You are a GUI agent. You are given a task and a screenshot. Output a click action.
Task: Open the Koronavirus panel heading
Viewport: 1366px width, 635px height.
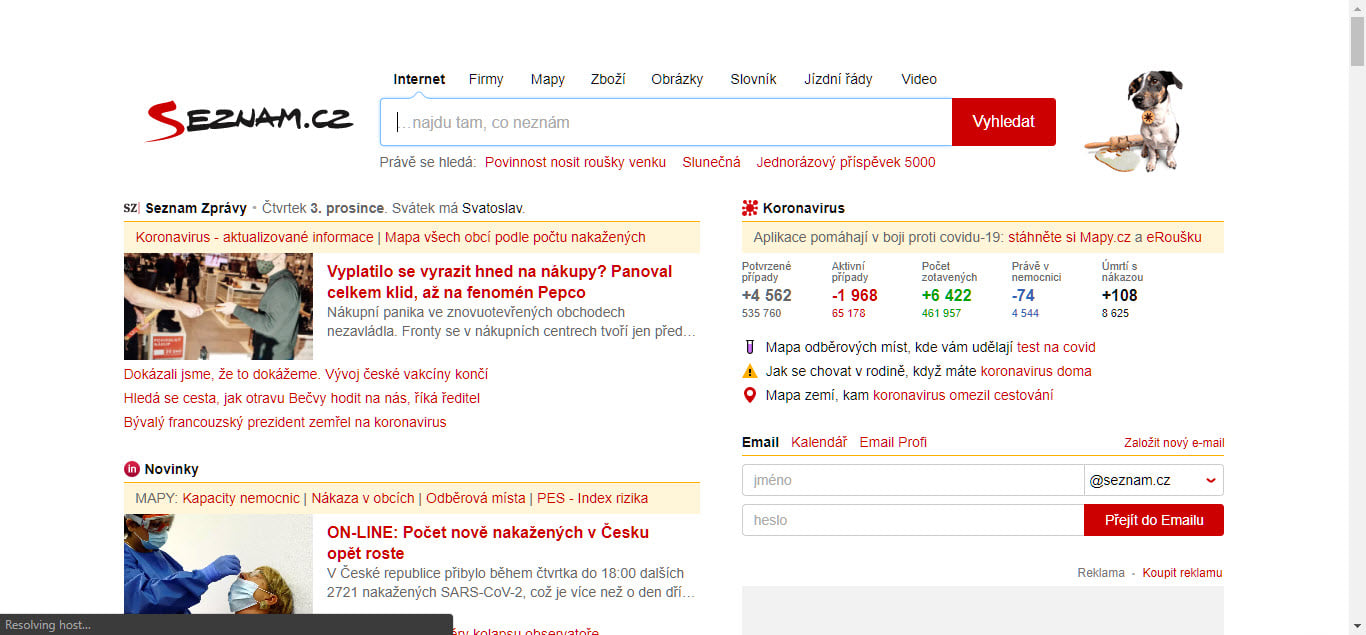pyautogui.click(x=803, y=208)
